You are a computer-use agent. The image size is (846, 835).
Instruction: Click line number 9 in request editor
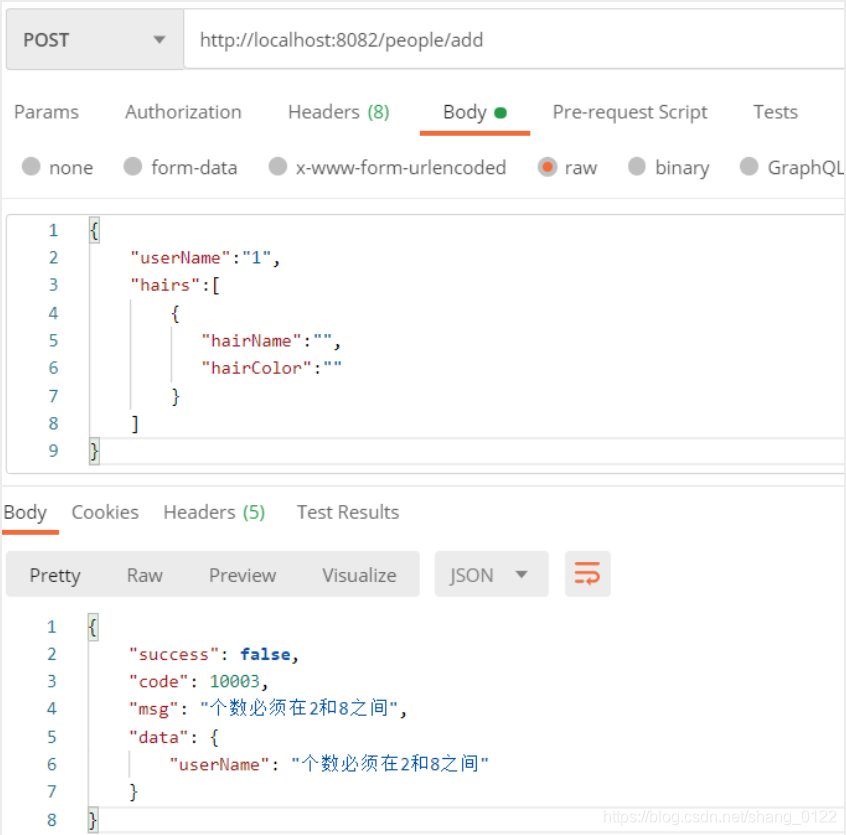point(53,450)
